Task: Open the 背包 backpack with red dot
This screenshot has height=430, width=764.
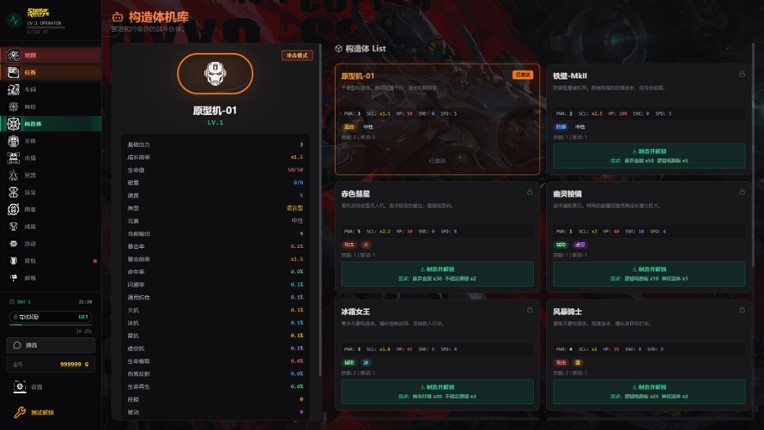Action: pyautogui.click(x=14, y=261)
